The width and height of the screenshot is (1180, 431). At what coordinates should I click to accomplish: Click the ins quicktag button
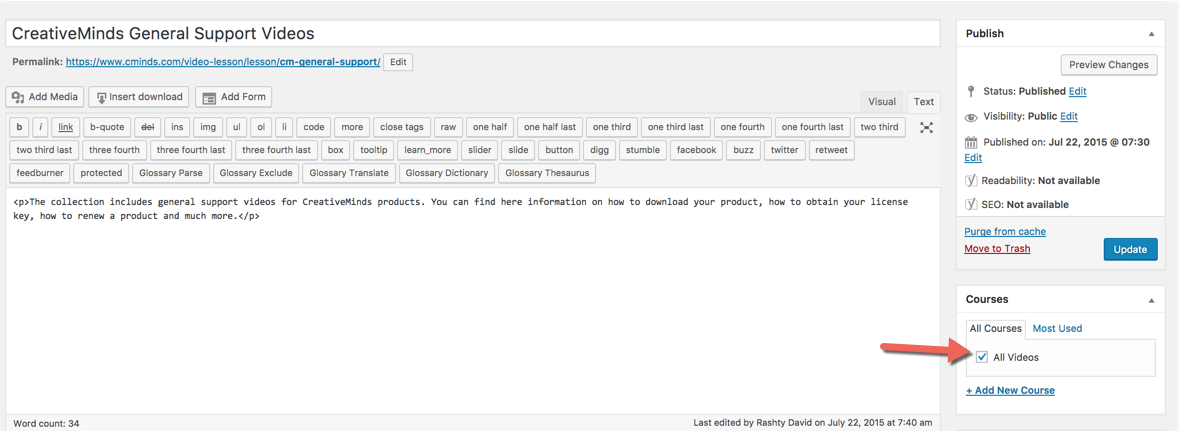(x=177, y=127)
